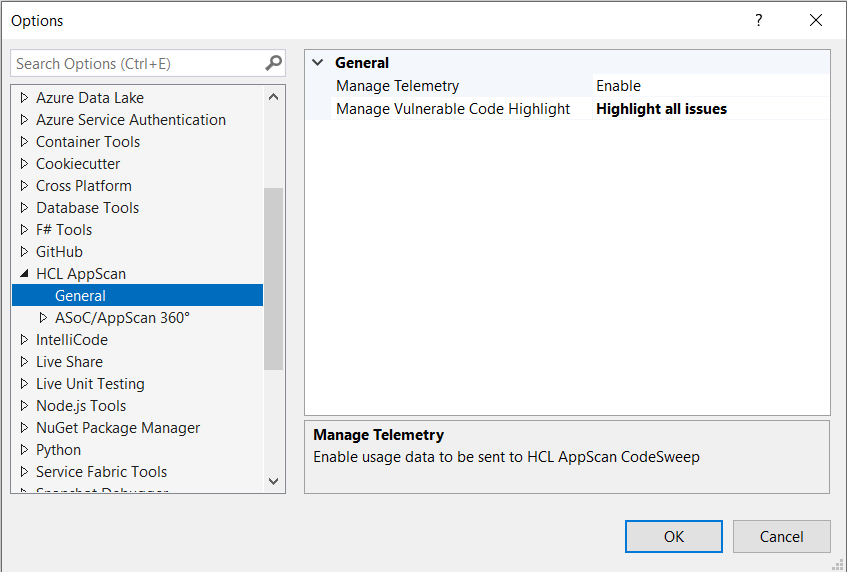
Task: Select the Database Tools label
Action: (x=88, y=207)
